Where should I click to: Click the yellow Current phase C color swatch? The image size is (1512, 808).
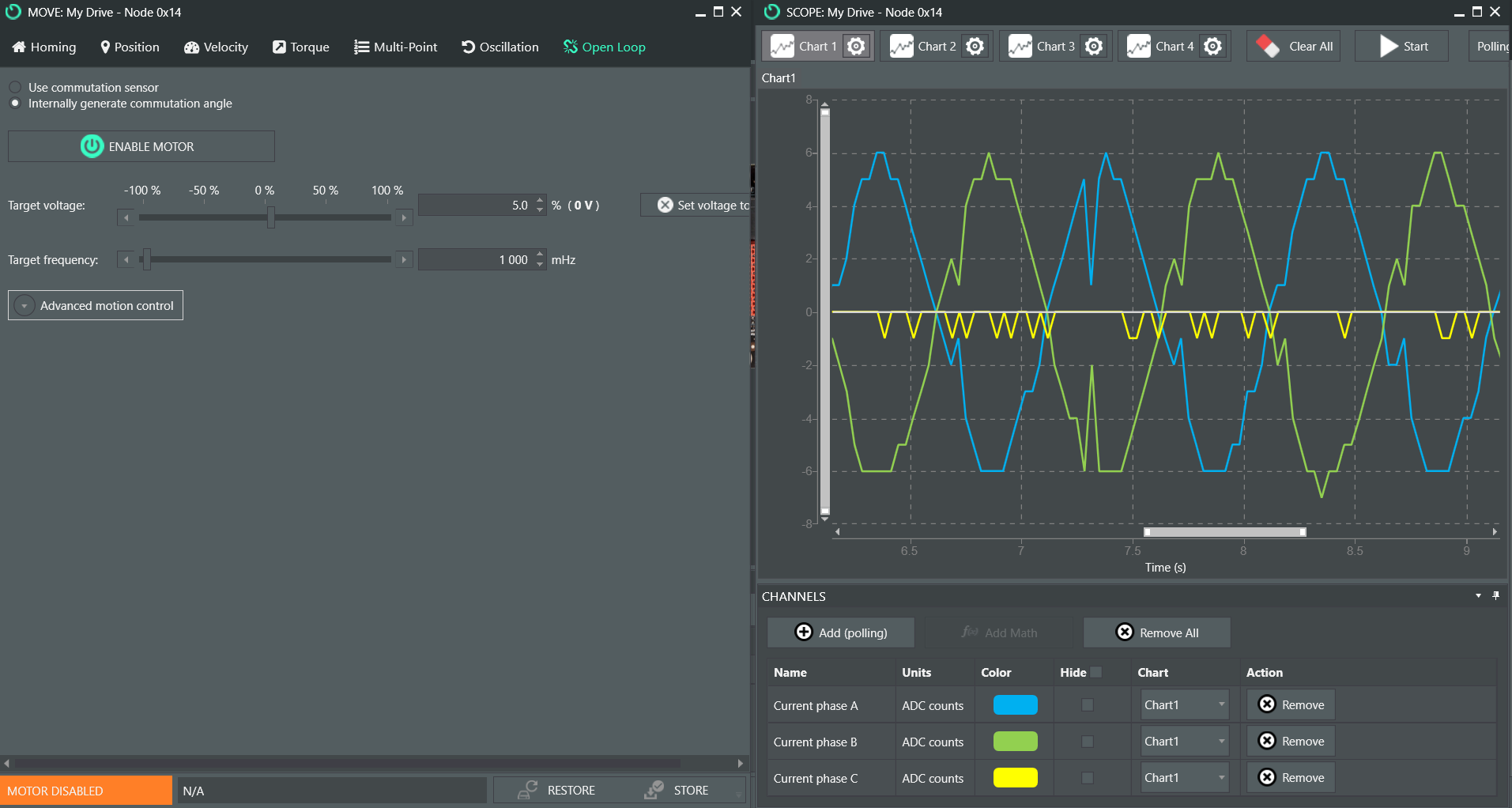(x=1015, y=778)
